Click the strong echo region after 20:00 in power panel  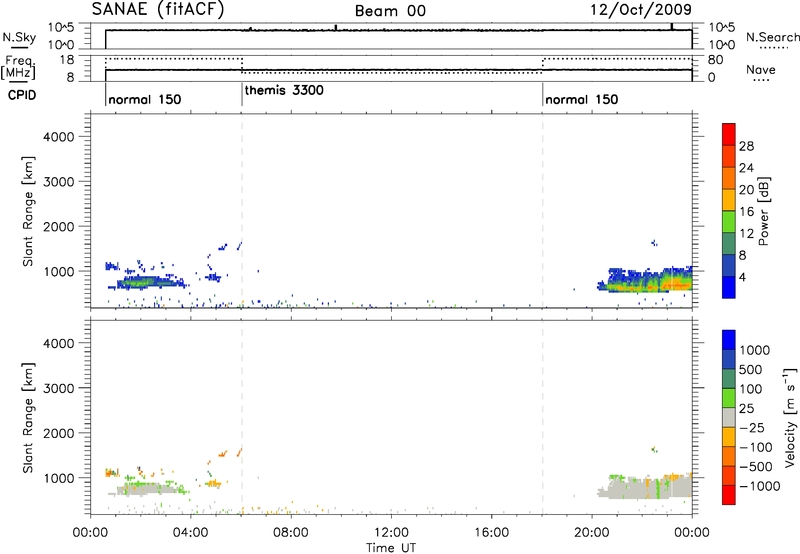click(x=645, y=280)
